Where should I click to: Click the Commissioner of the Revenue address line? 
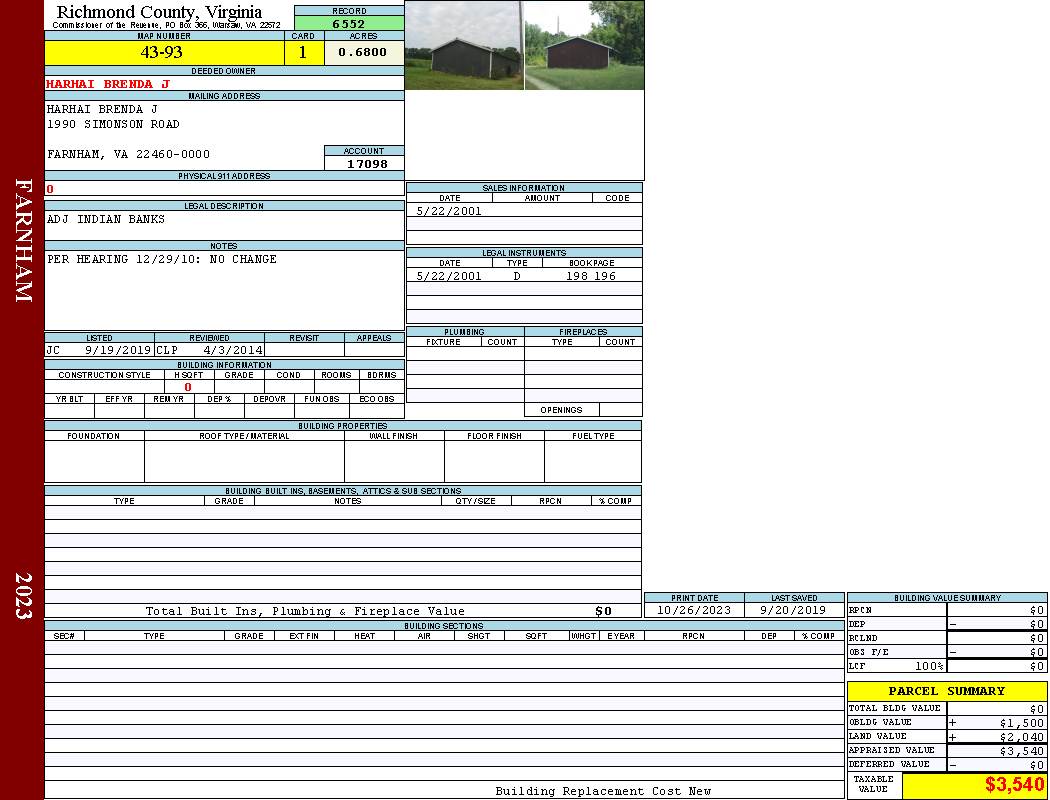coord(166,25)
